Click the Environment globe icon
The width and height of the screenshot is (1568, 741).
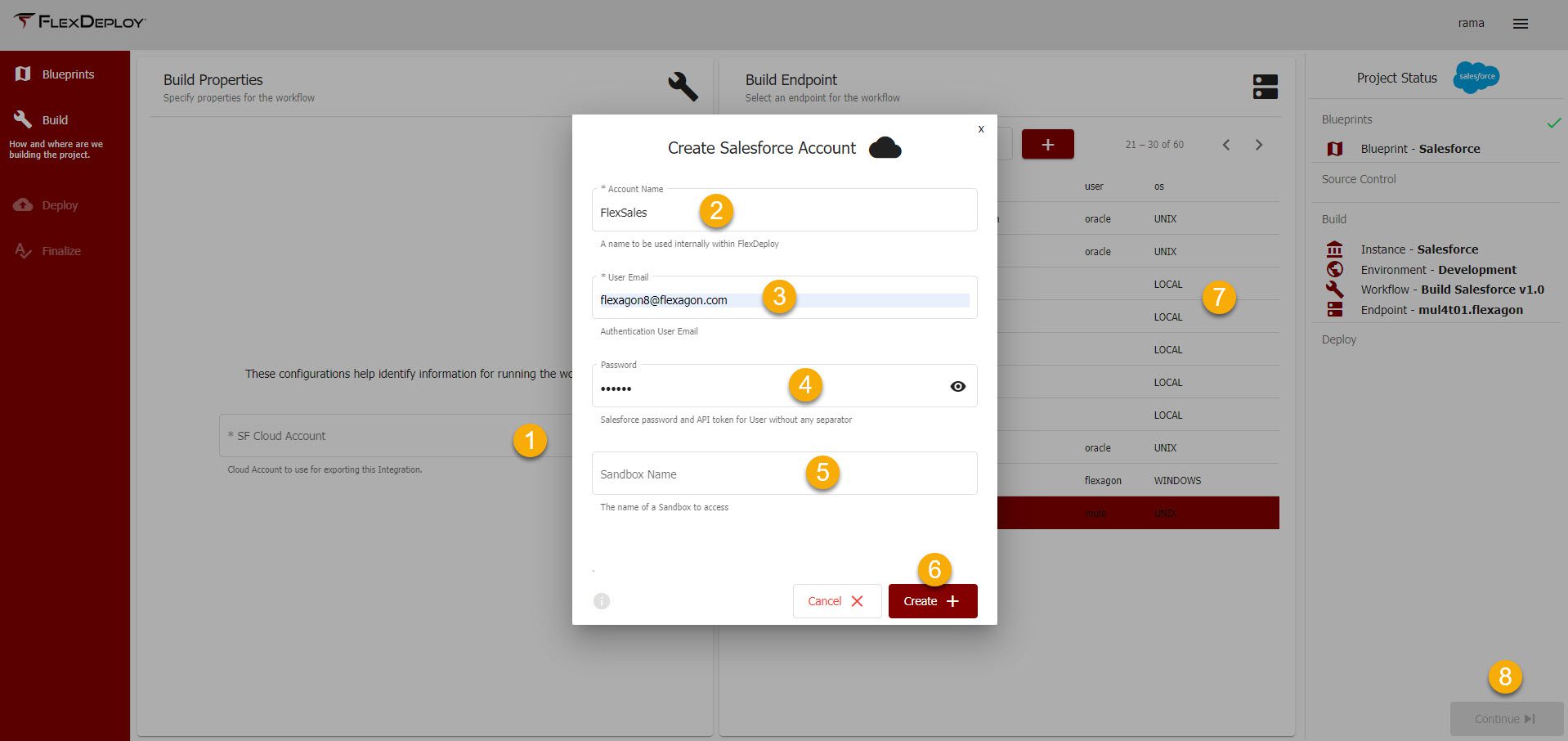(1335, 269)
